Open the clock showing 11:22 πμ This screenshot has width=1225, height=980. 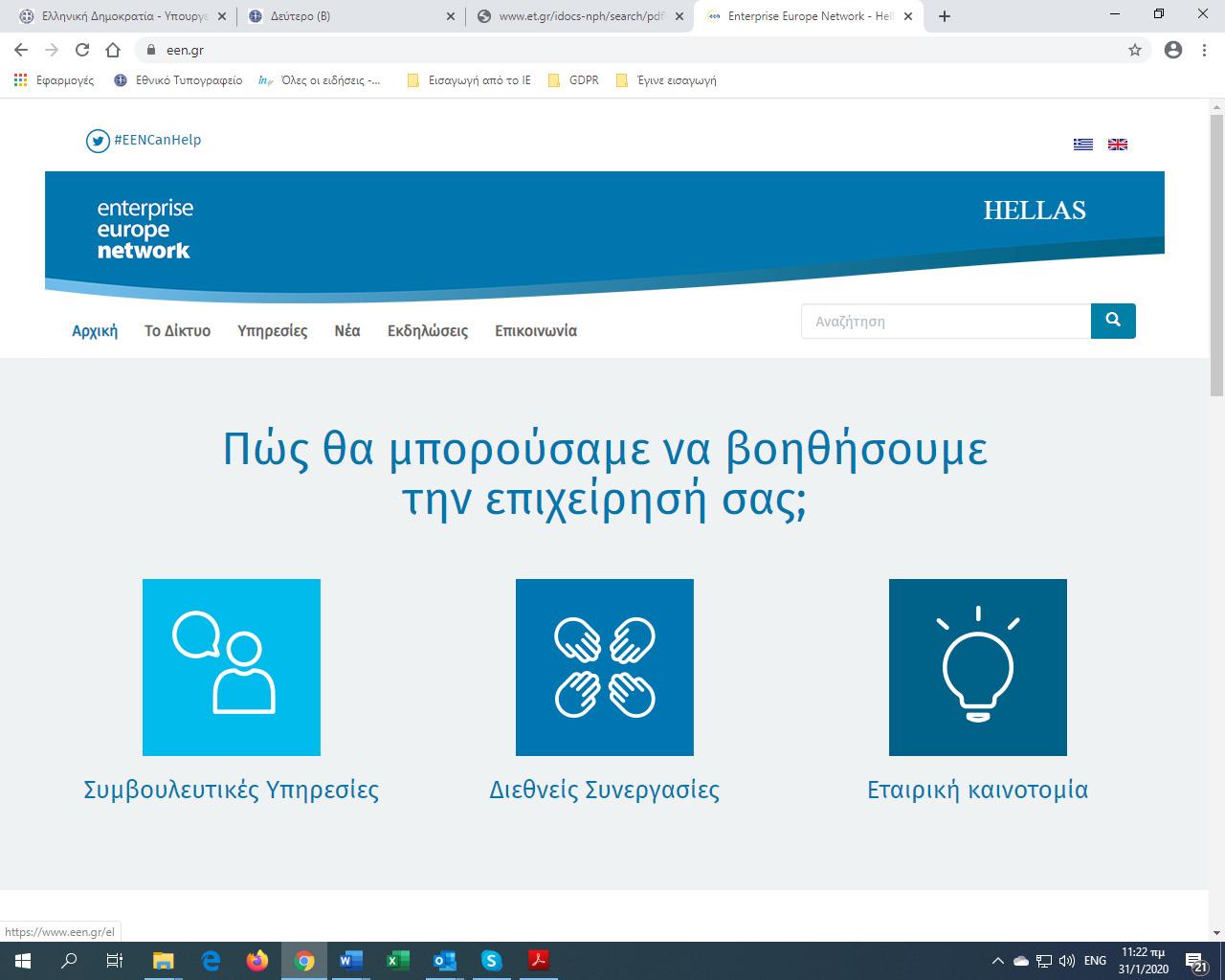[1143, 961]
